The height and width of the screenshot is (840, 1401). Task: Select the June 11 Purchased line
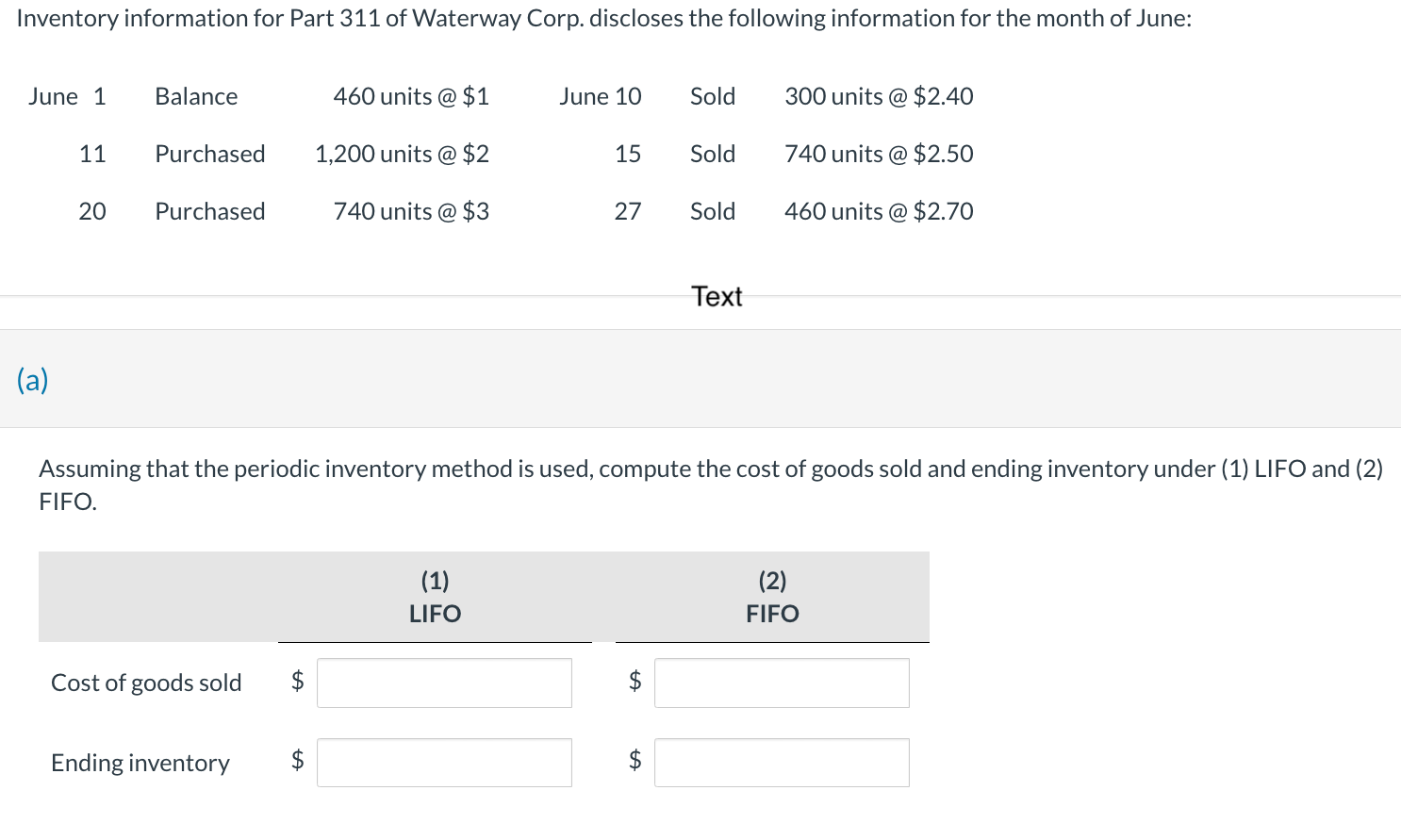point(259,153)
